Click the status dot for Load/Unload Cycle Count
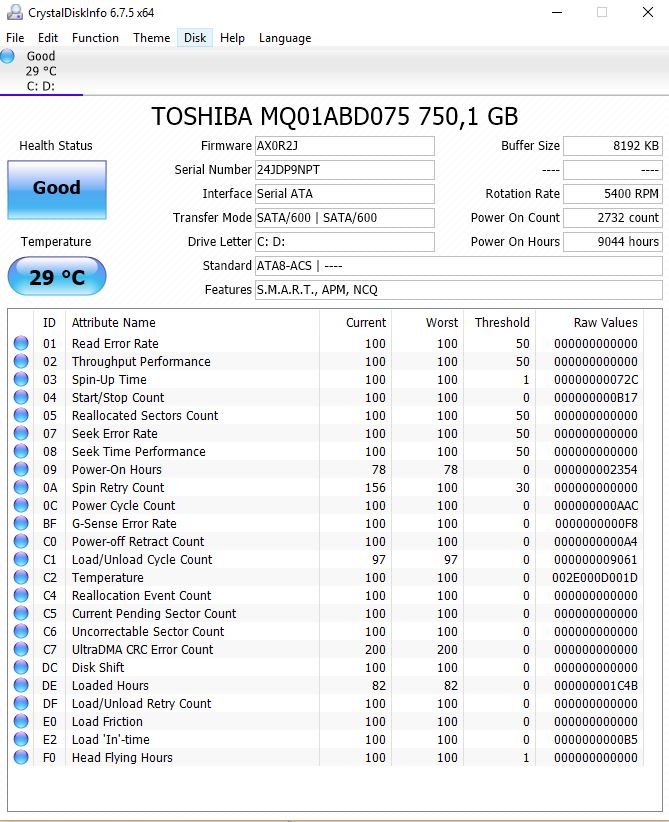Image resolution: width=669 pixels, height=822 pixels. click(x=21, y=559)
